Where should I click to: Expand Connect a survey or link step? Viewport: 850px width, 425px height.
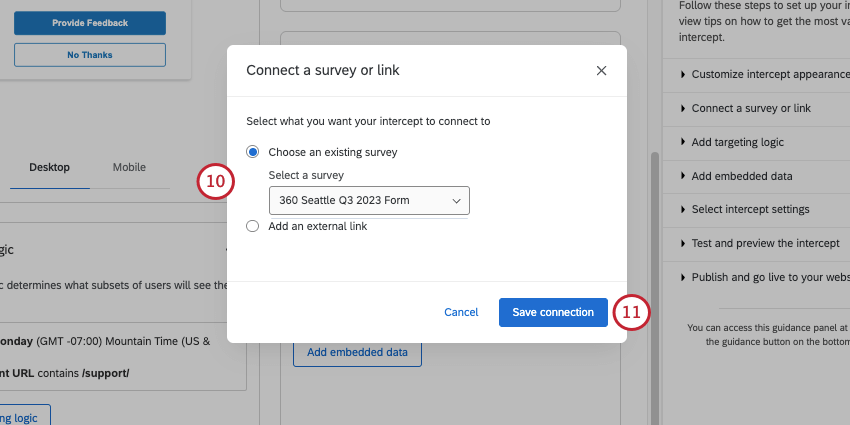(x=750, y=108)
